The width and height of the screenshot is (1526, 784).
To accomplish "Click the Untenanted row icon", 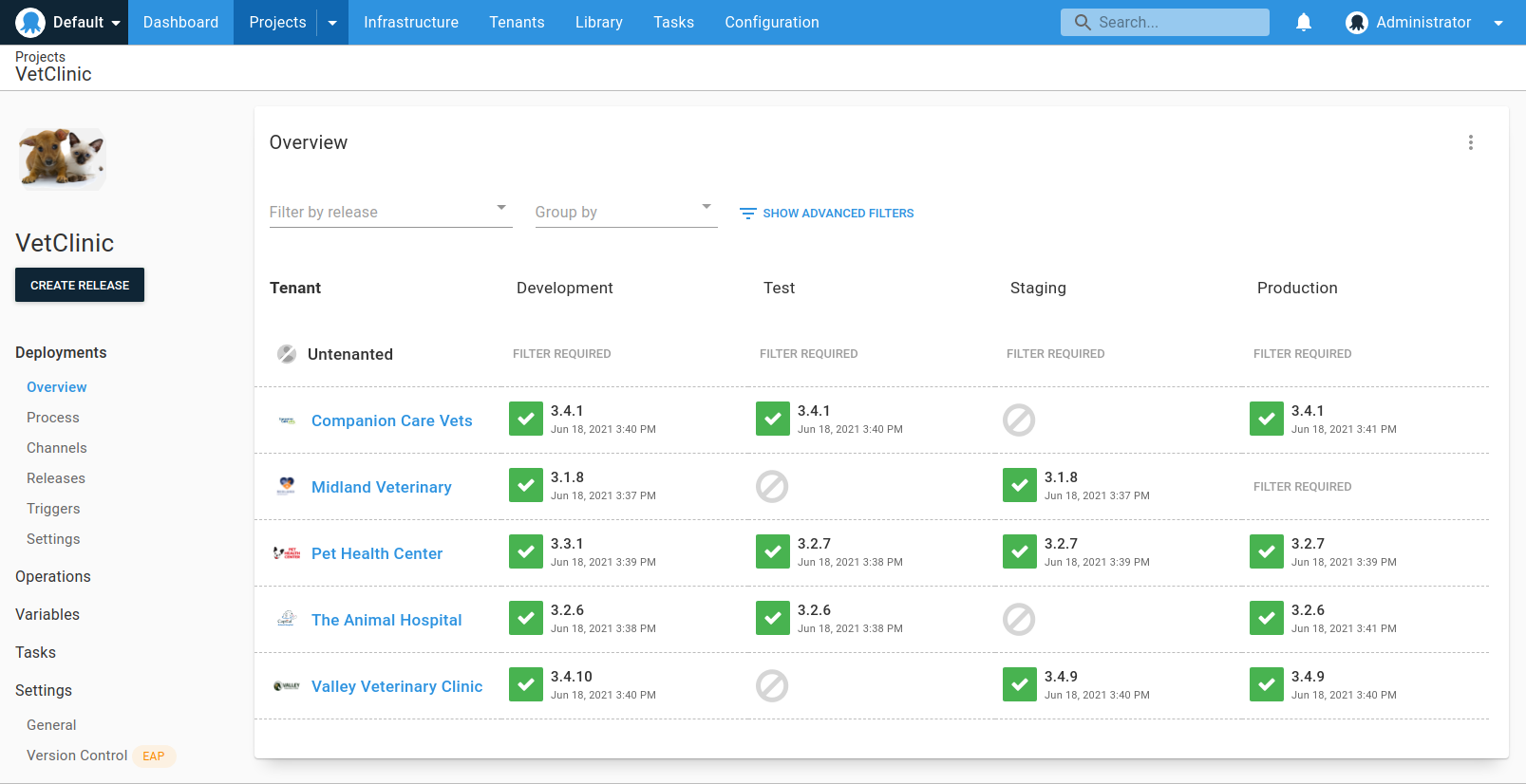I will (x=287, y=354).
